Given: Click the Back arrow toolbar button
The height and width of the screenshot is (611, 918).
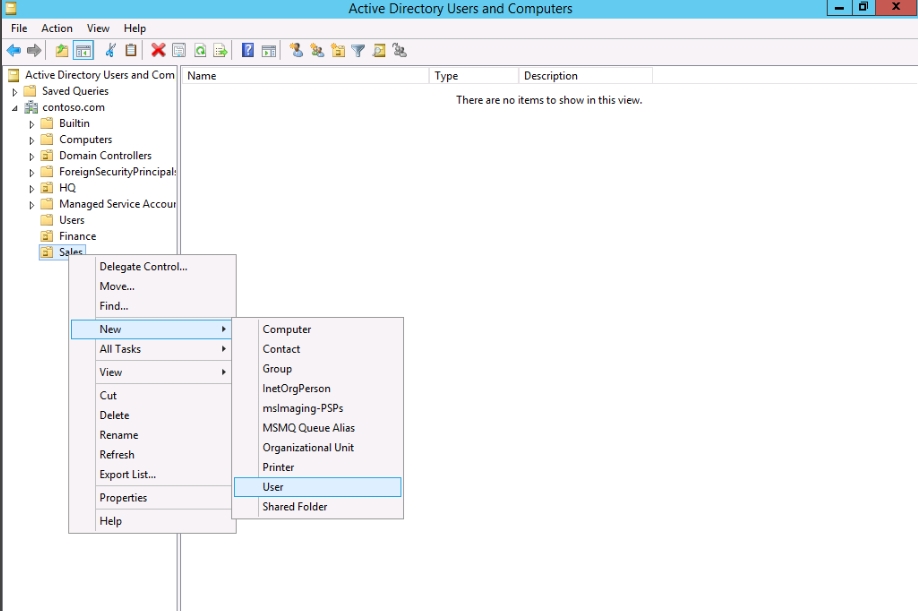Looking at the screenshot, I should tap(14, 51).
